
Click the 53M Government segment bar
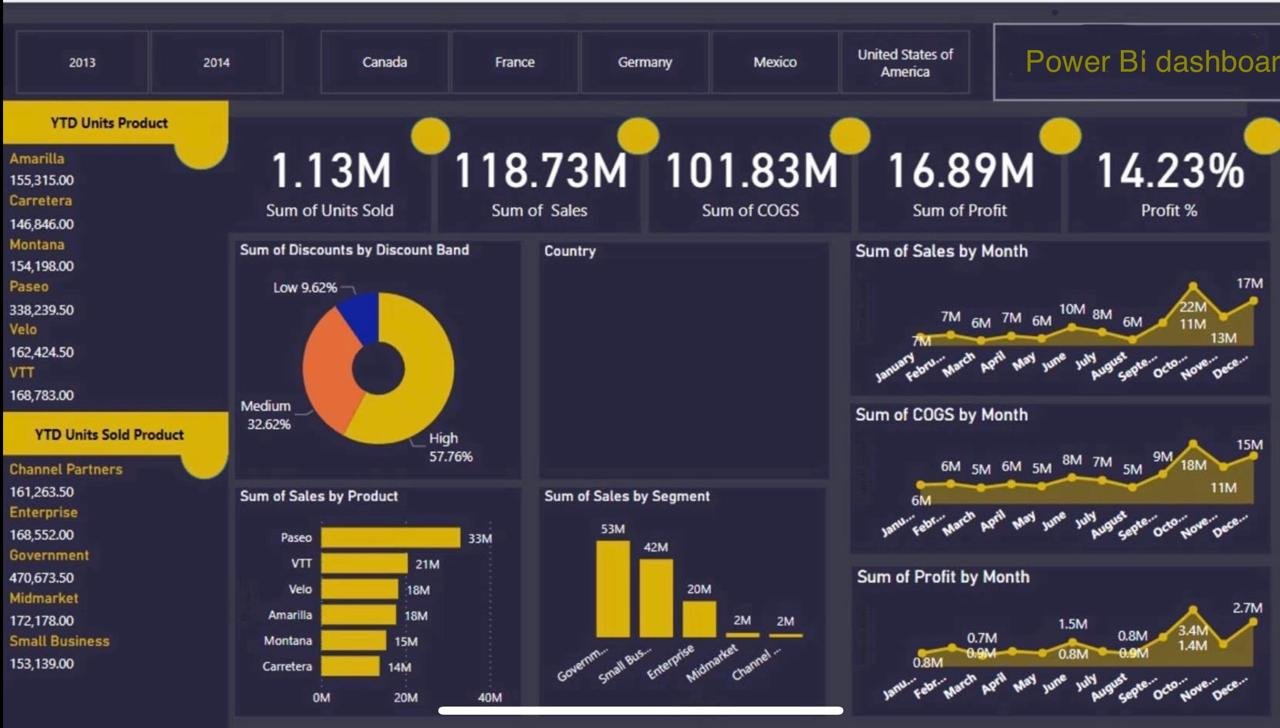pyautogui.click(x=613, y=589)
